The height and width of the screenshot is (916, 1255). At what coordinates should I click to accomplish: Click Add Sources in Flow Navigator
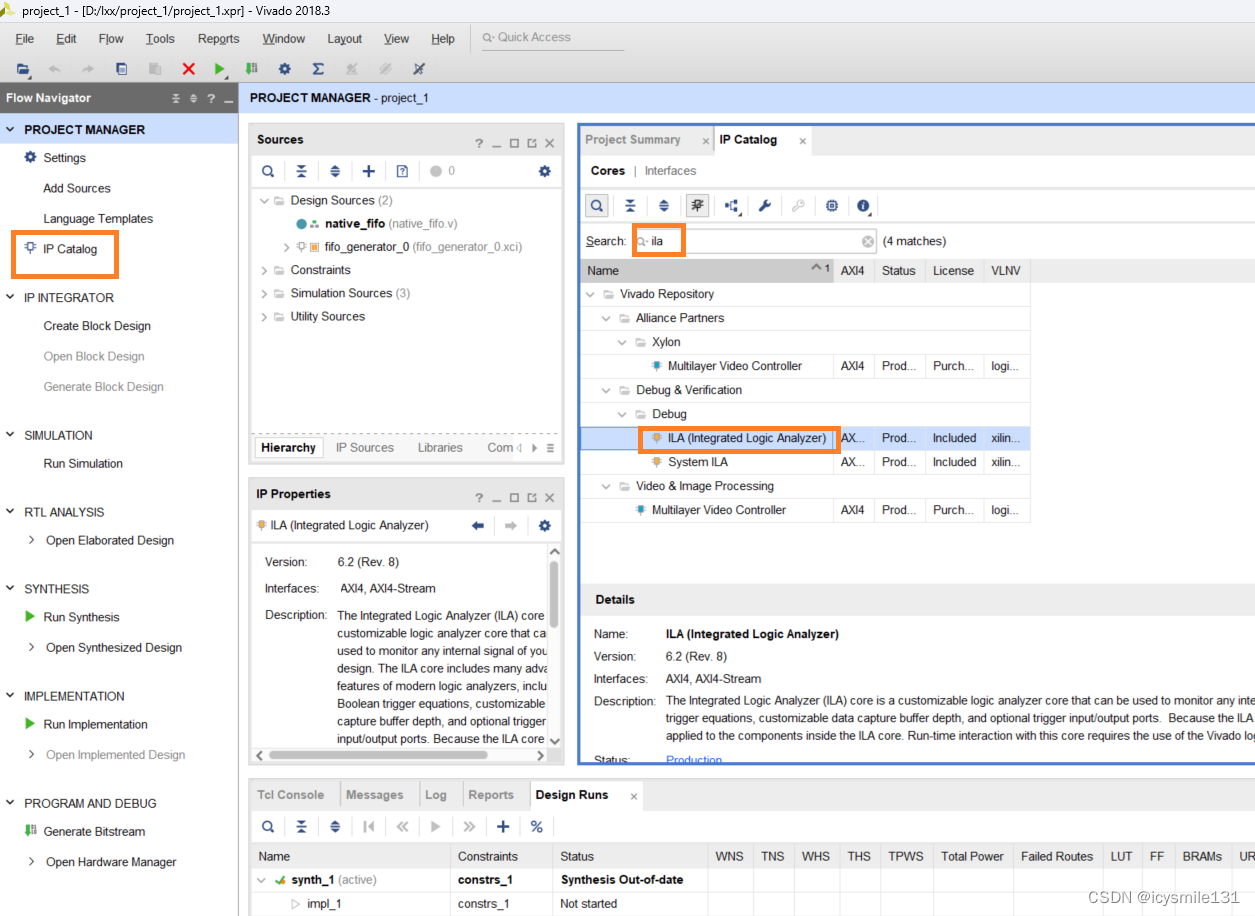77,188
